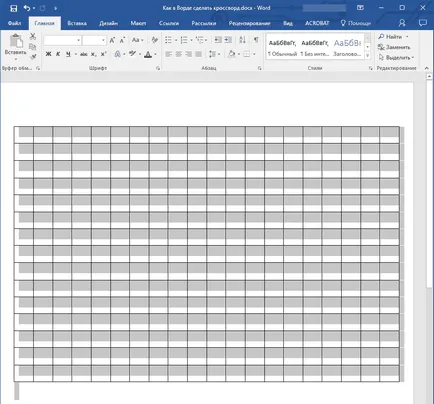Apply font color red A
434x404 pixels.
(x=148, y=54)
